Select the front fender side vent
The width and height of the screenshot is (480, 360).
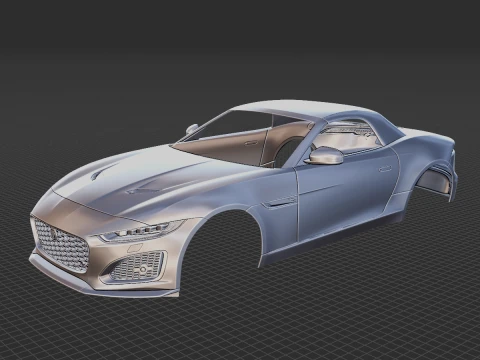click(279, 201)
